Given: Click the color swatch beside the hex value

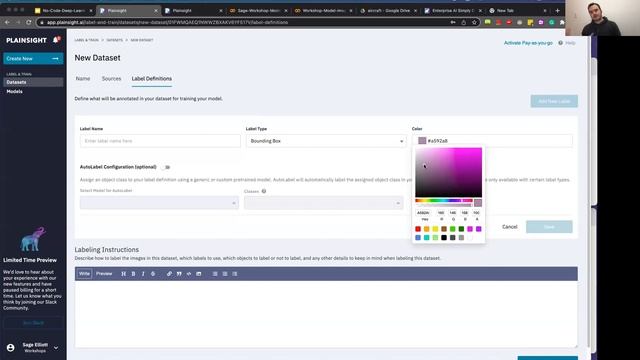Looking at the screenshot, I should point(422,141).
